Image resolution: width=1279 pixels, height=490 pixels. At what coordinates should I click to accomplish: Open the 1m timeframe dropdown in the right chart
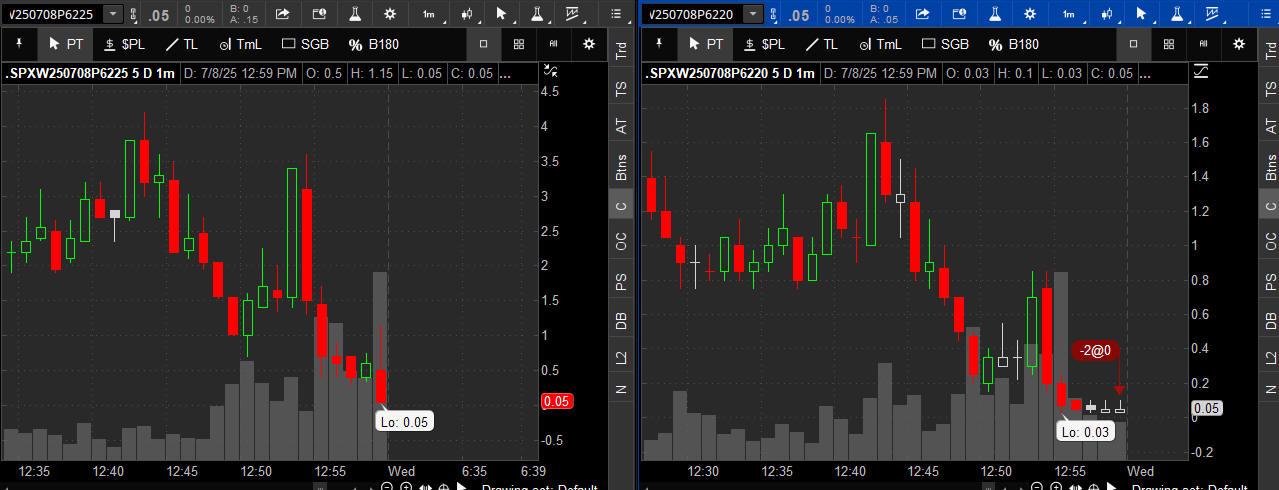coord(1069,14)
